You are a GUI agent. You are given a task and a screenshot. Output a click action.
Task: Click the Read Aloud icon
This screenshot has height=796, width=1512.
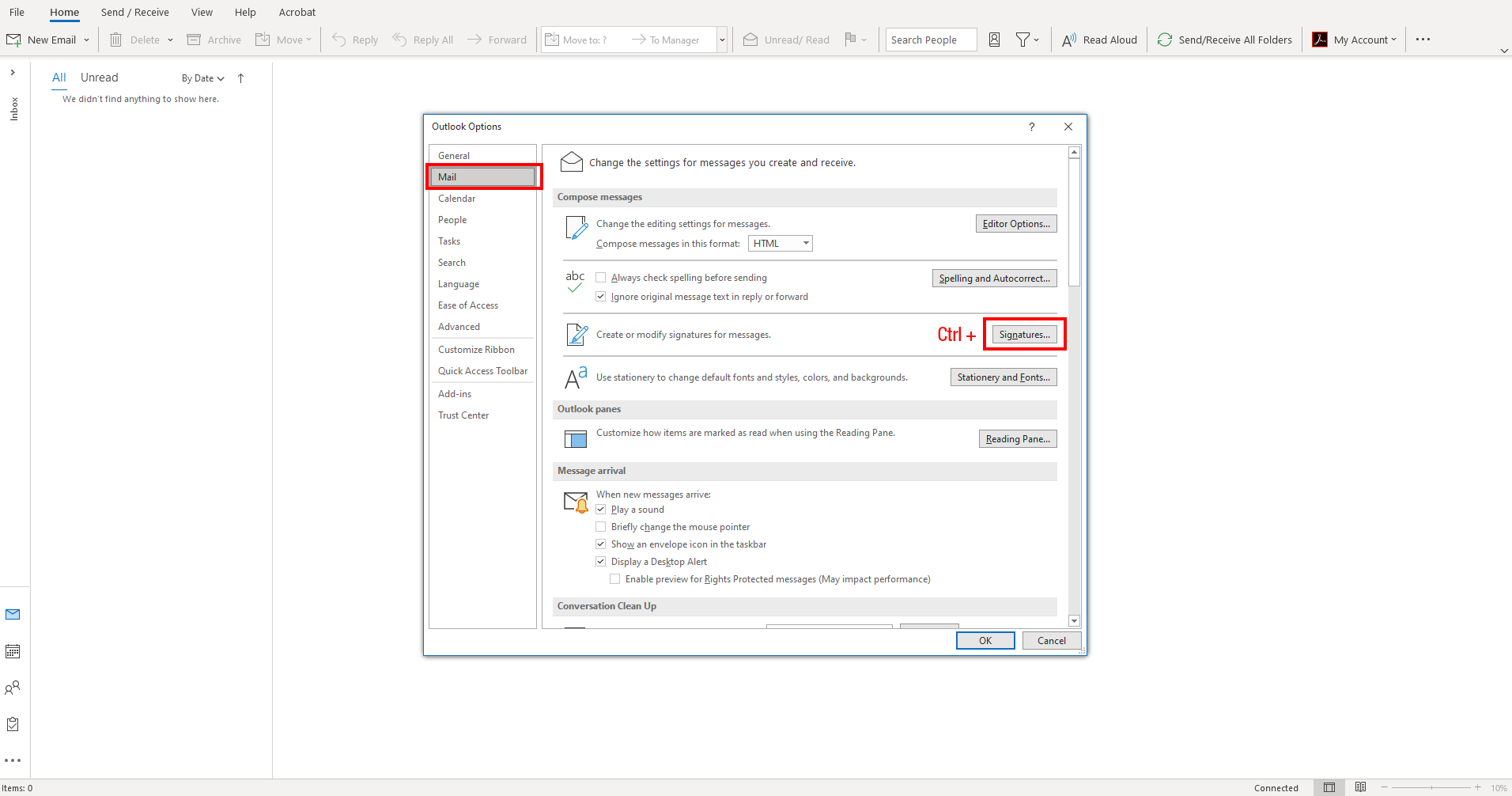pos(1069,40)
